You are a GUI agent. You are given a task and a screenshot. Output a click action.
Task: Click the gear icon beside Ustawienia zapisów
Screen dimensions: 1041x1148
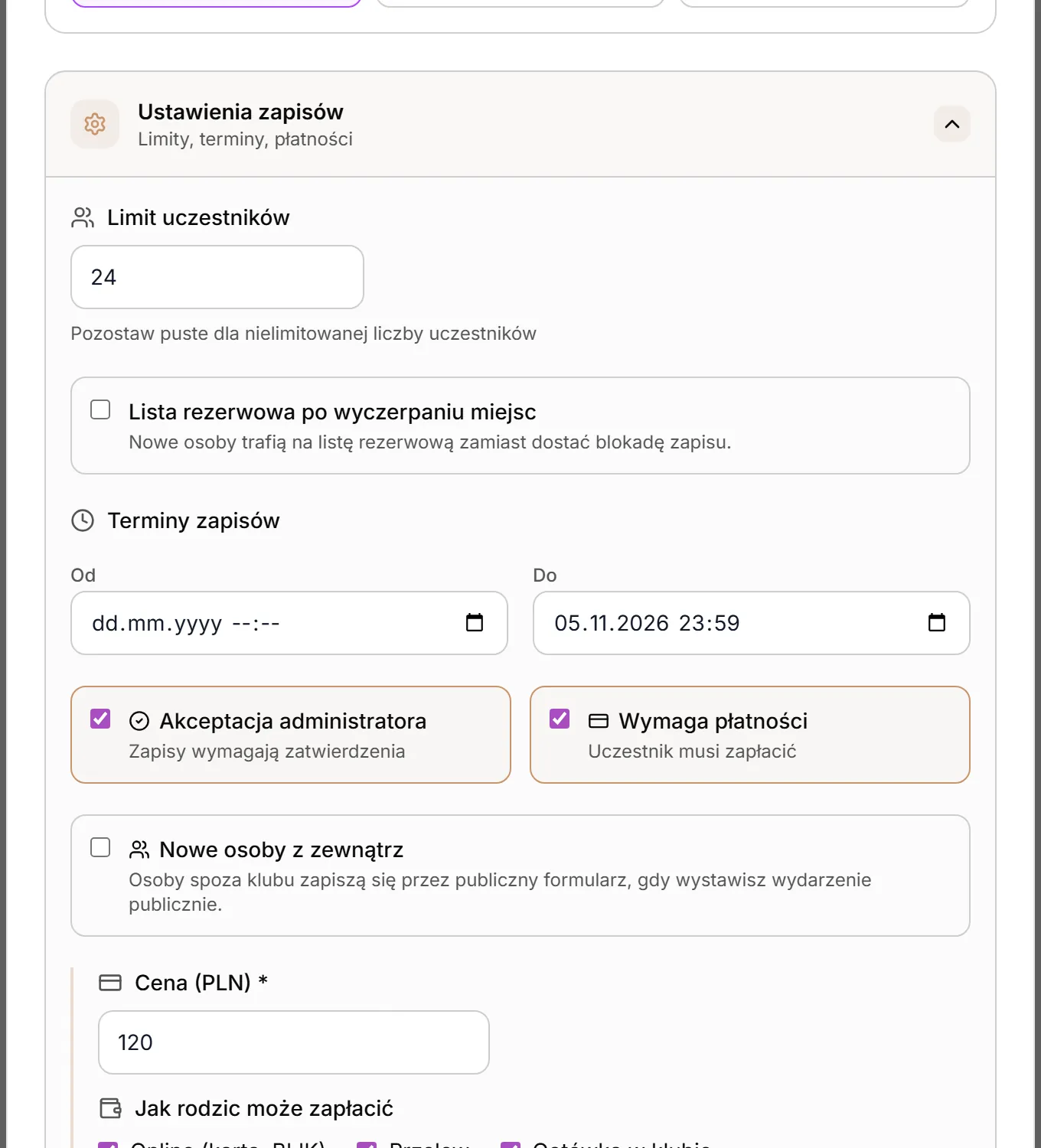(x=95, y=124)
